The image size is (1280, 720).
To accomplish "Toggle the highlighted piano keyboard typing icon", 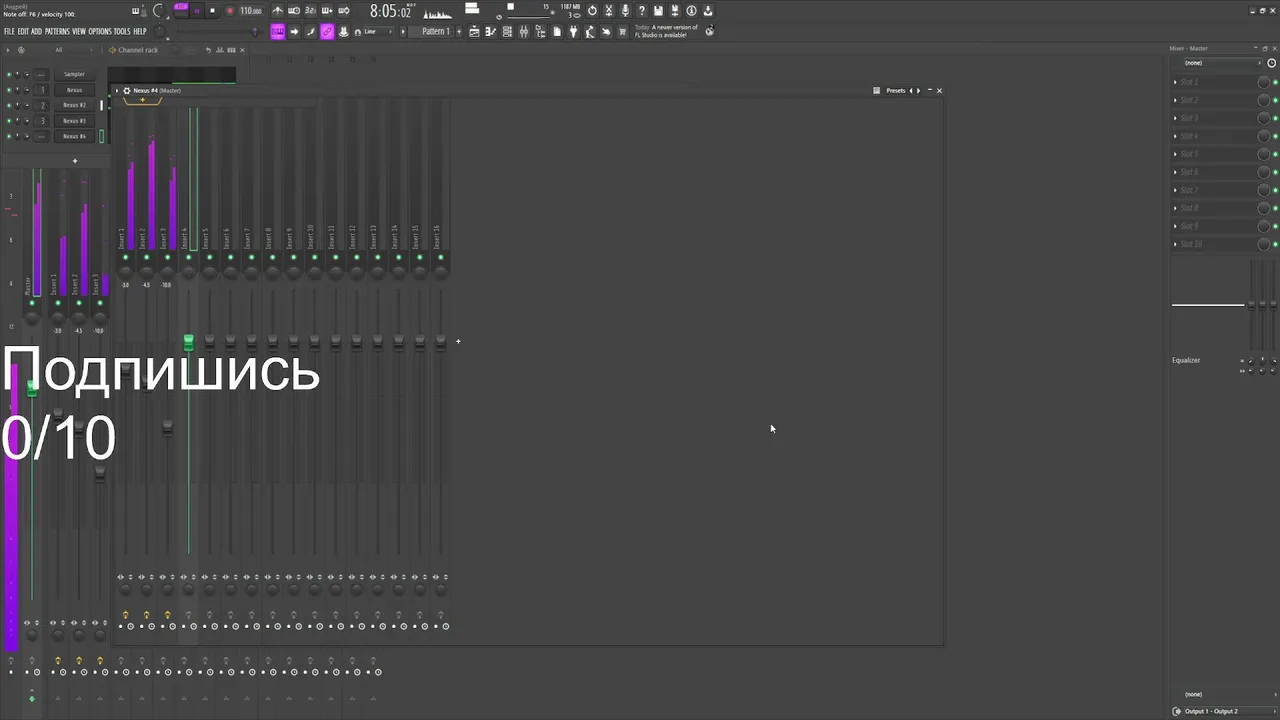I will 277,31.
